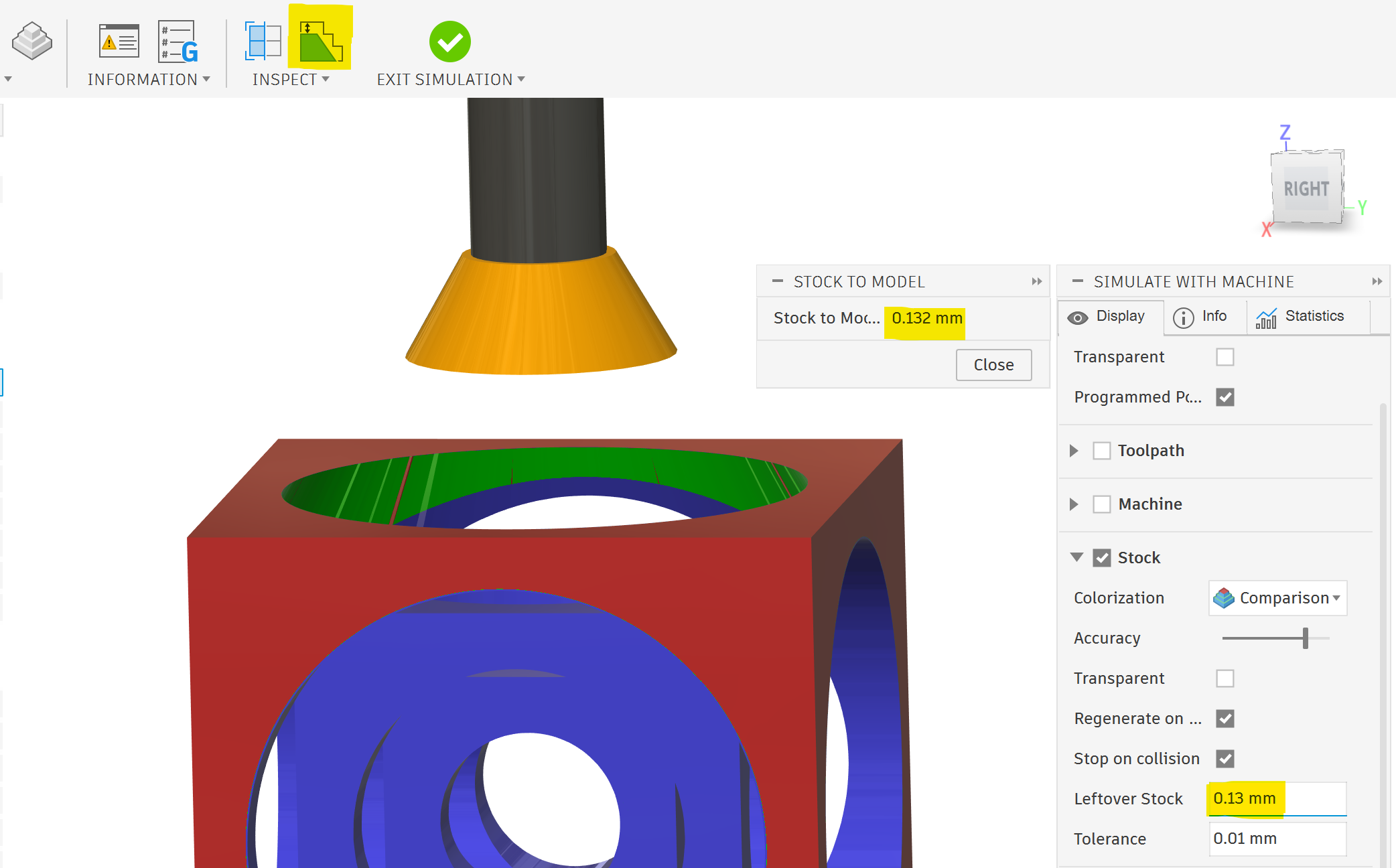Adjust the Accuracy slider

(x=1305, y=638)
